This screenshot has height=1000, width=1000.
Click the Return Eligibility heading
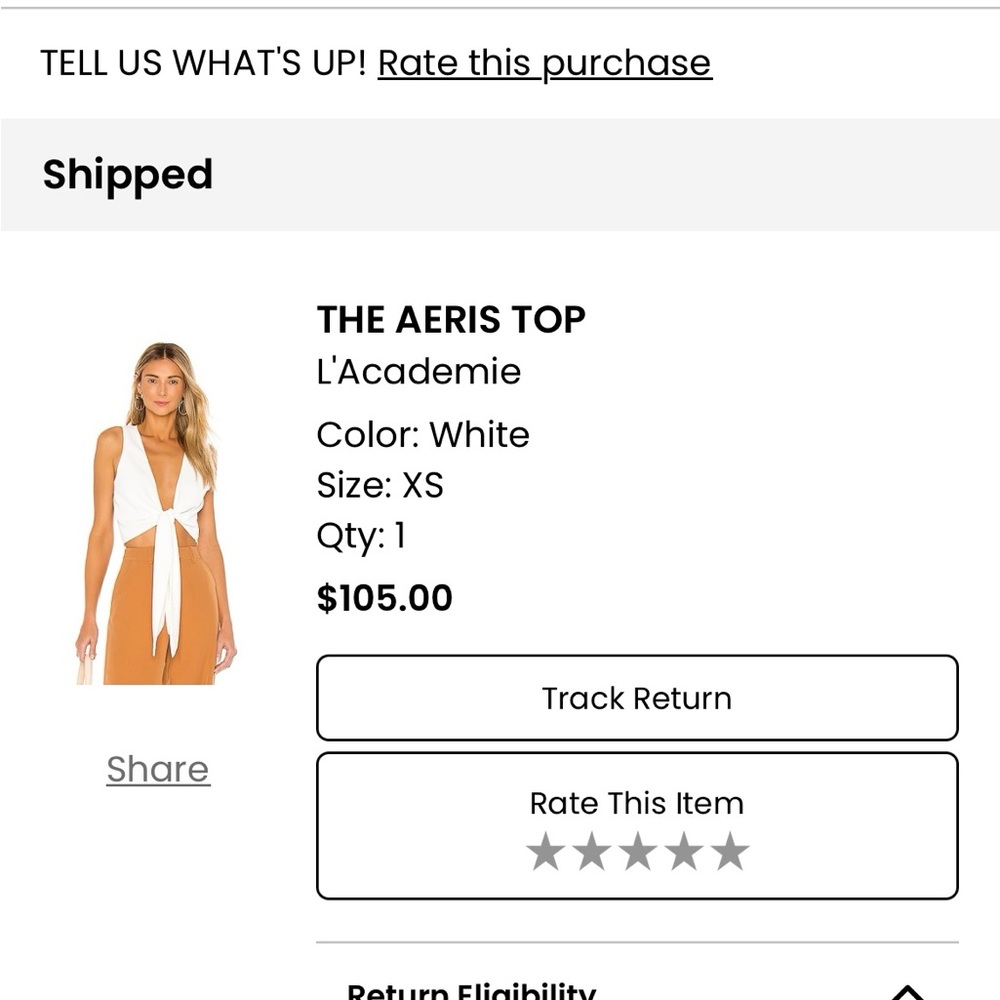coord(471,990)
